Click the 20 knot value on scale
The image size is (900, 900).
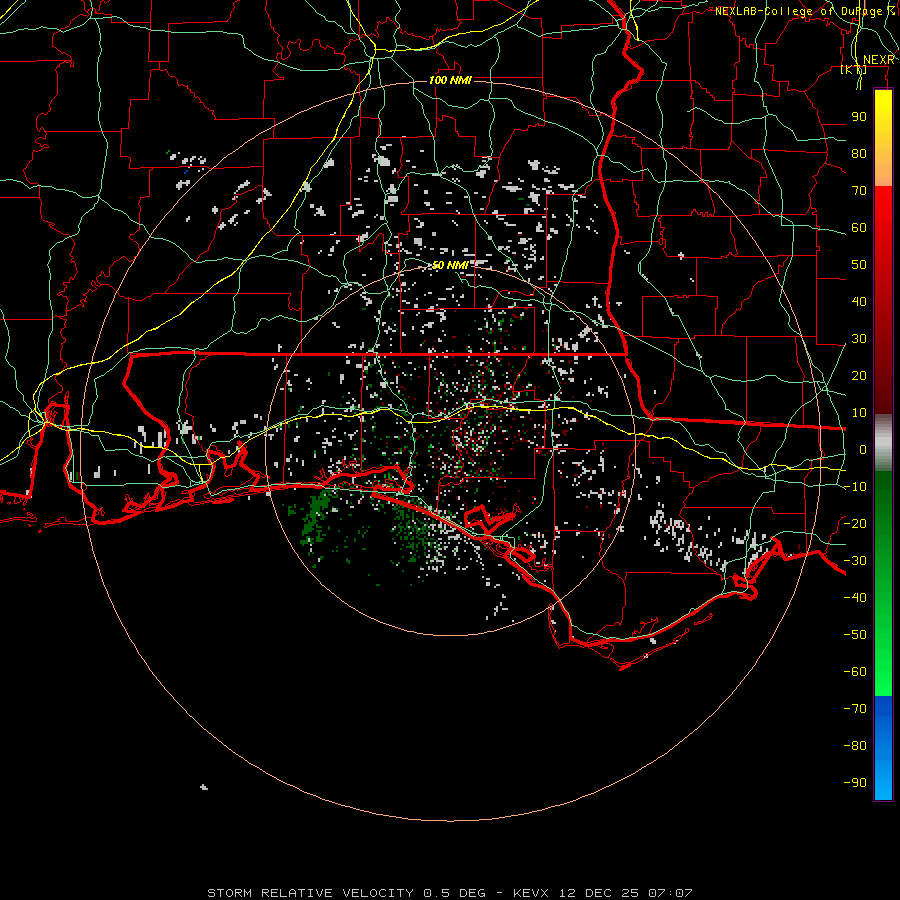[859, 376]
